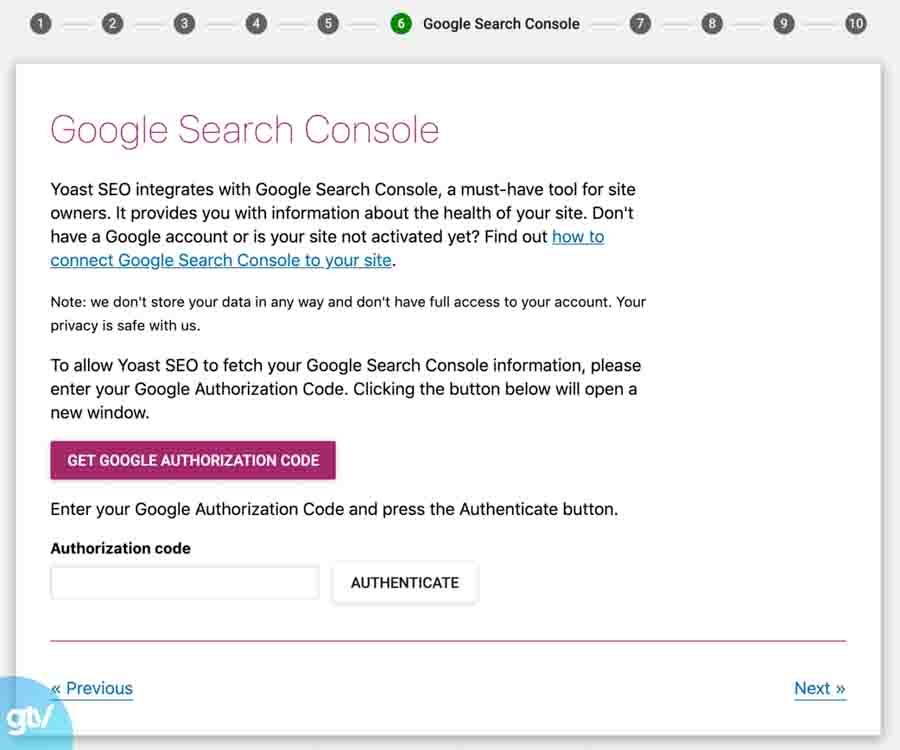Jump to wizard step 1
The height and width of the screenshot is (750, 900).
pos(41,21)
